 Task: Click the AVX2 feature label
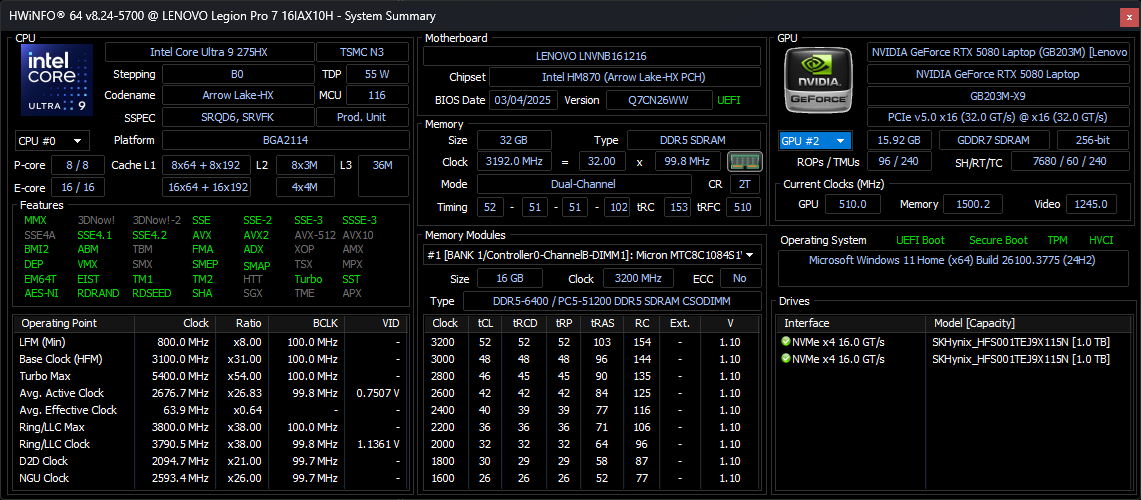click(x=256, y=235)
